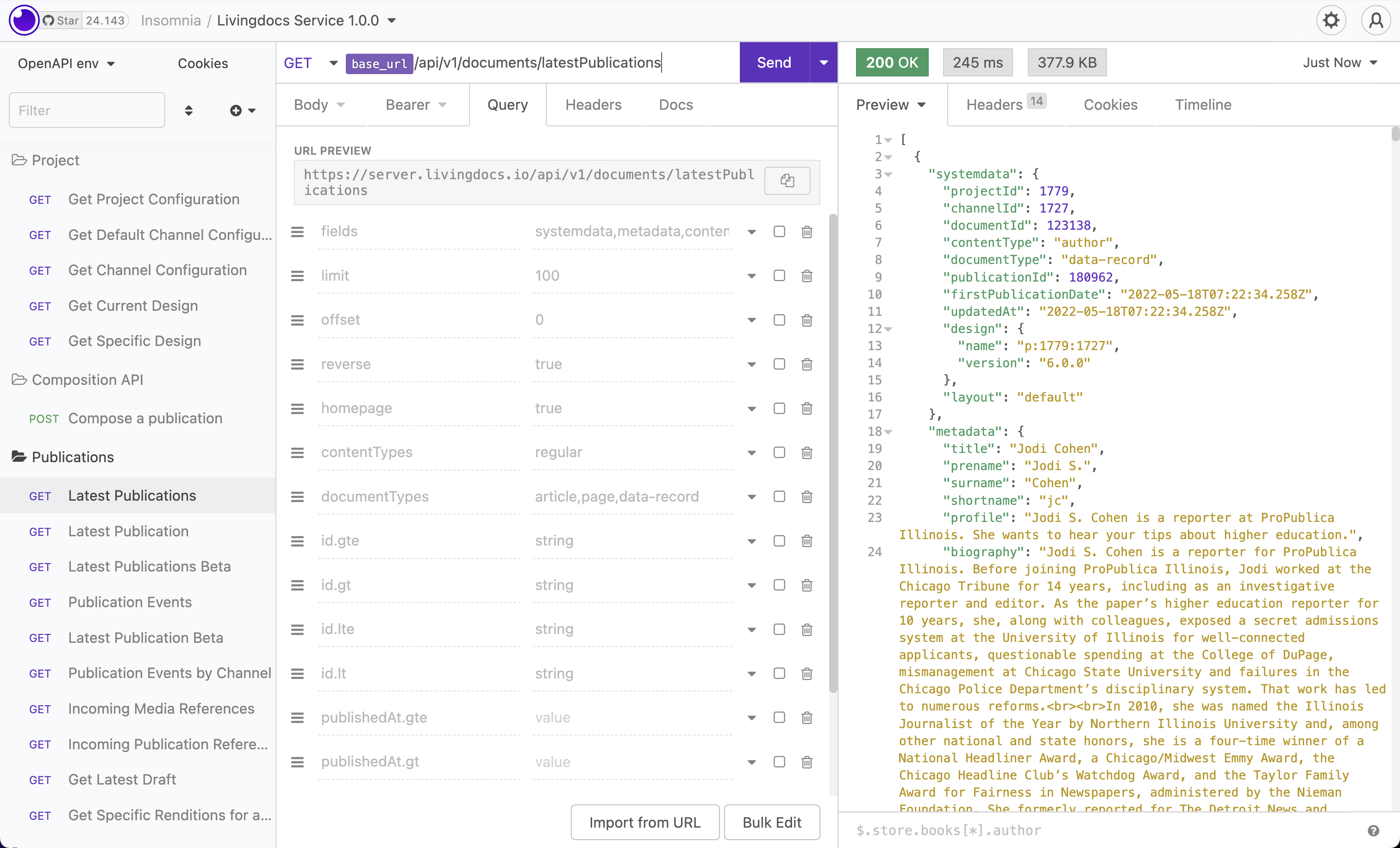
Task: Click the Import from URL button
Action: 644,822
